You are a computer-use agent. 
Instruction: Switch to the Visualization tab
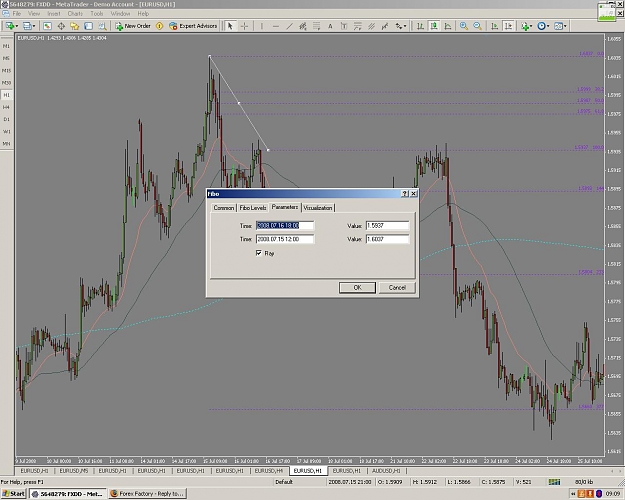click(x=318, y=208)
